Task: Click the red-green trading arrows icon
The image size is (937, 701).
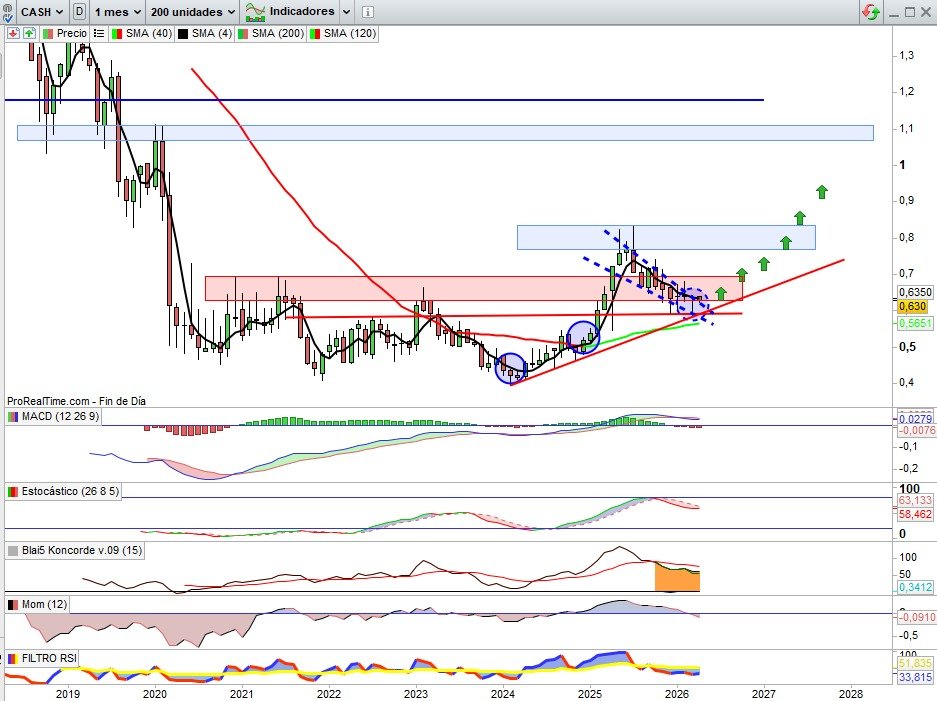Action: (871, 11)
